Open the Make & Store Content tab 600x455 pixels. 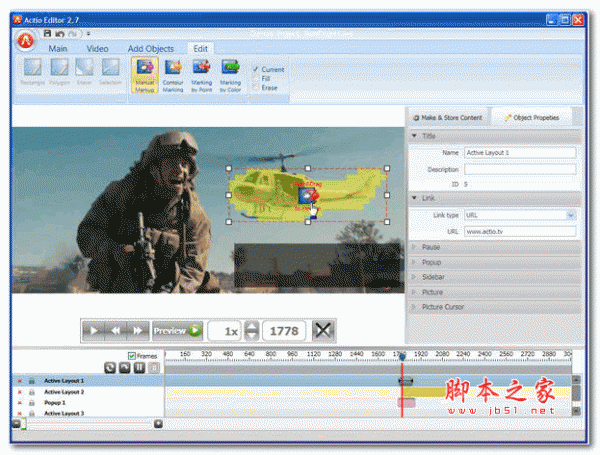[x=448, y=117]
